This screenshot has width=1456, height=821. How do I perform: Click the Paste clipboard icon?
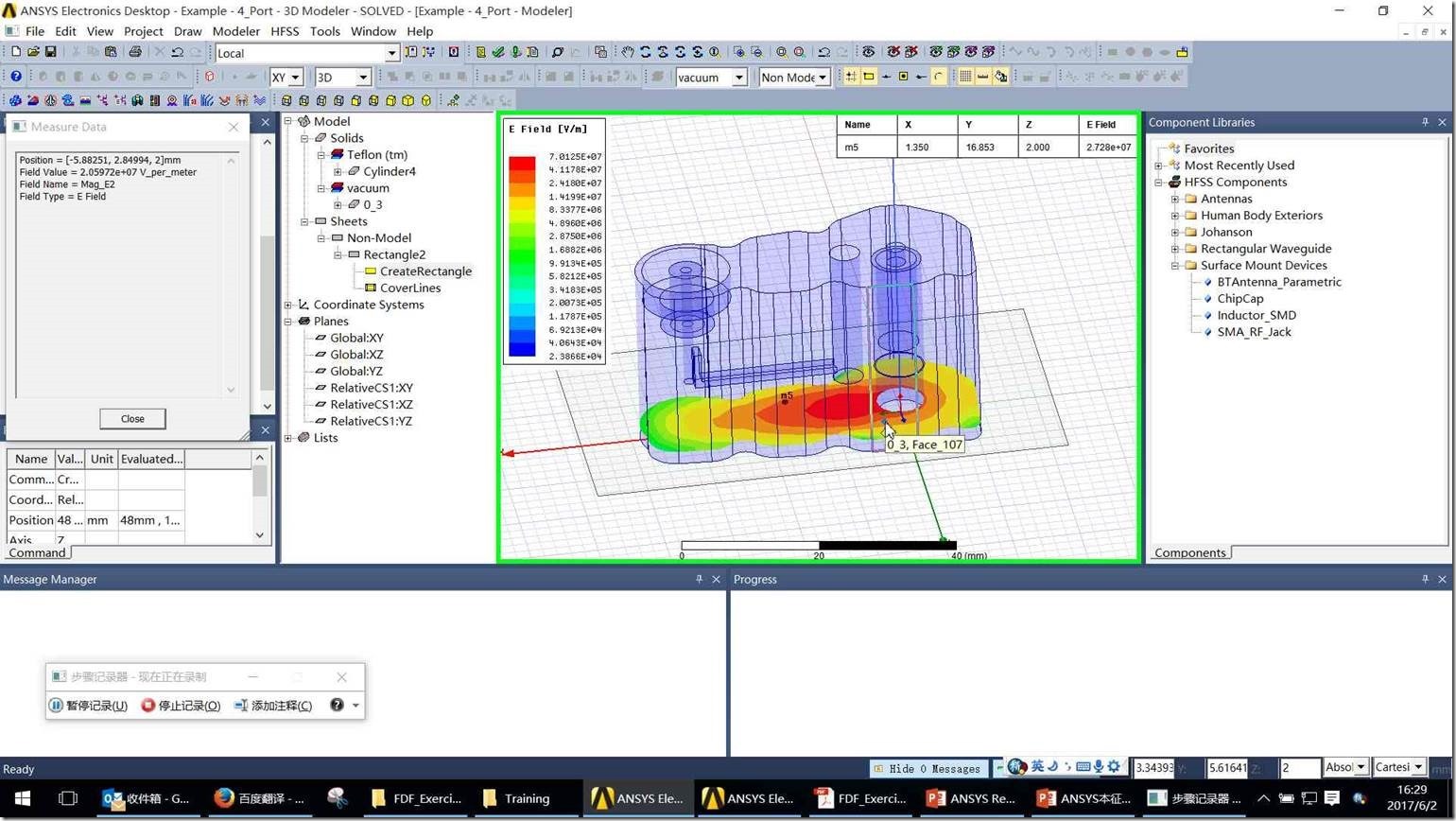(111, 52)
